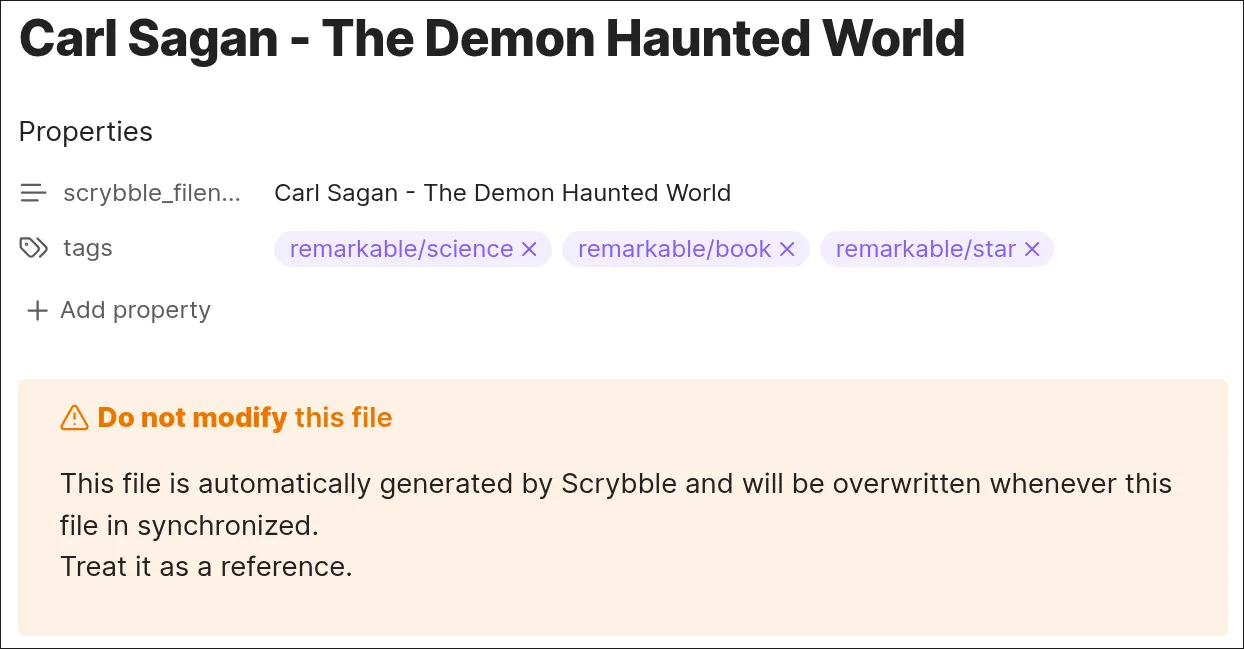
Task: Select the note title Carl Sagan
Action: (x=490, y=38)
